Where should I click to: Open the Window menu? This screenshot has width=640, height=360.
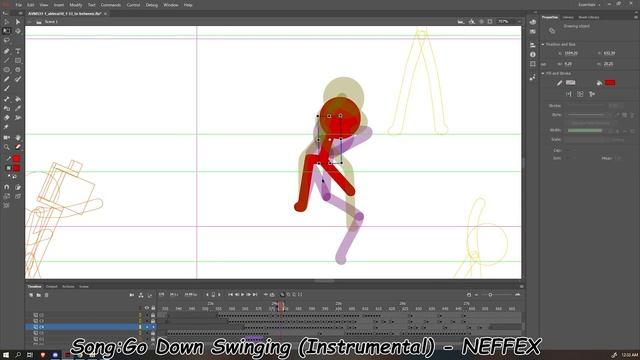coord(171,5)
